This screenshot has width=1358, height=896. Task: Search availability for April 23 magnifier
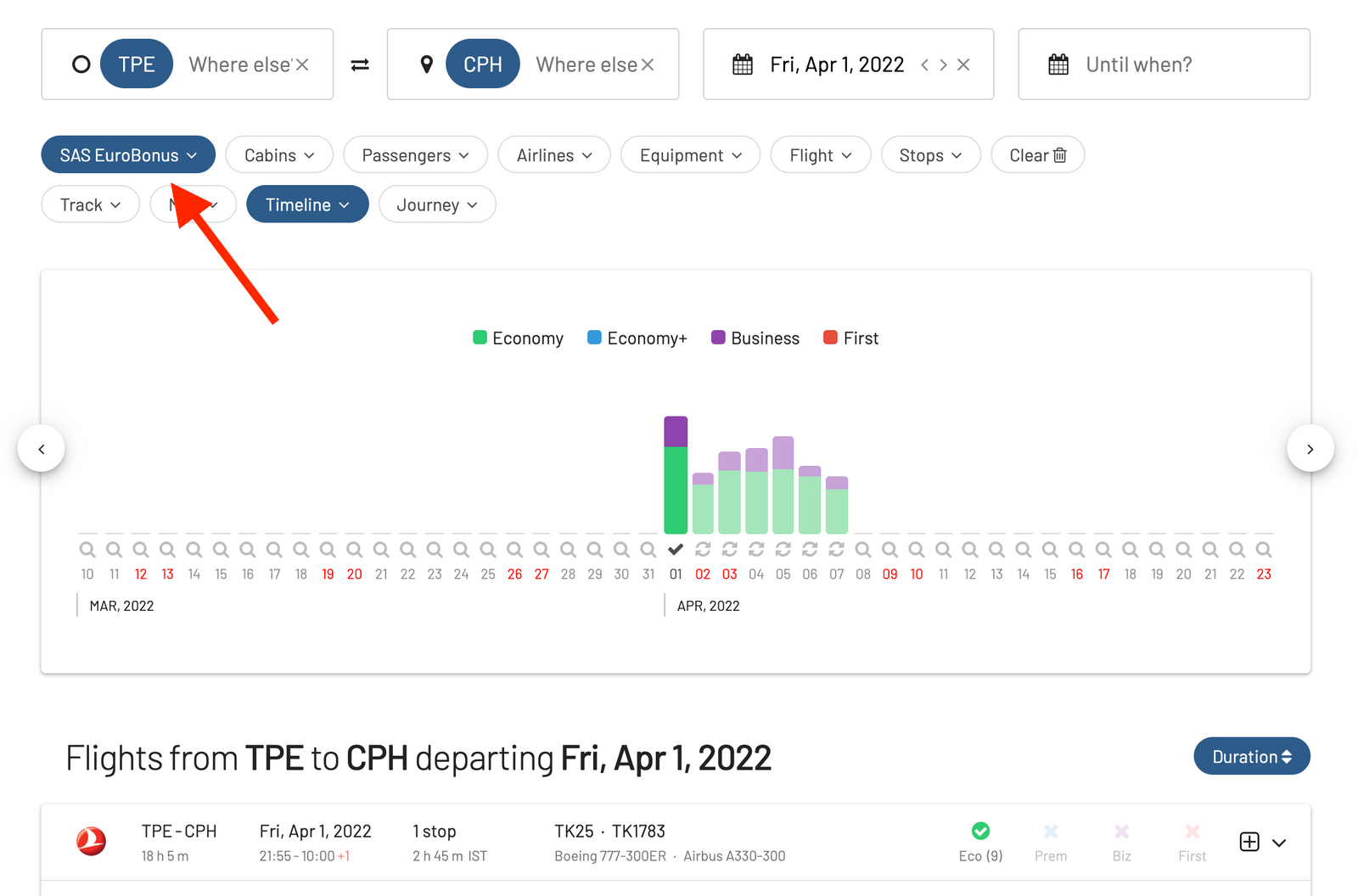(x=1264, y=549)
